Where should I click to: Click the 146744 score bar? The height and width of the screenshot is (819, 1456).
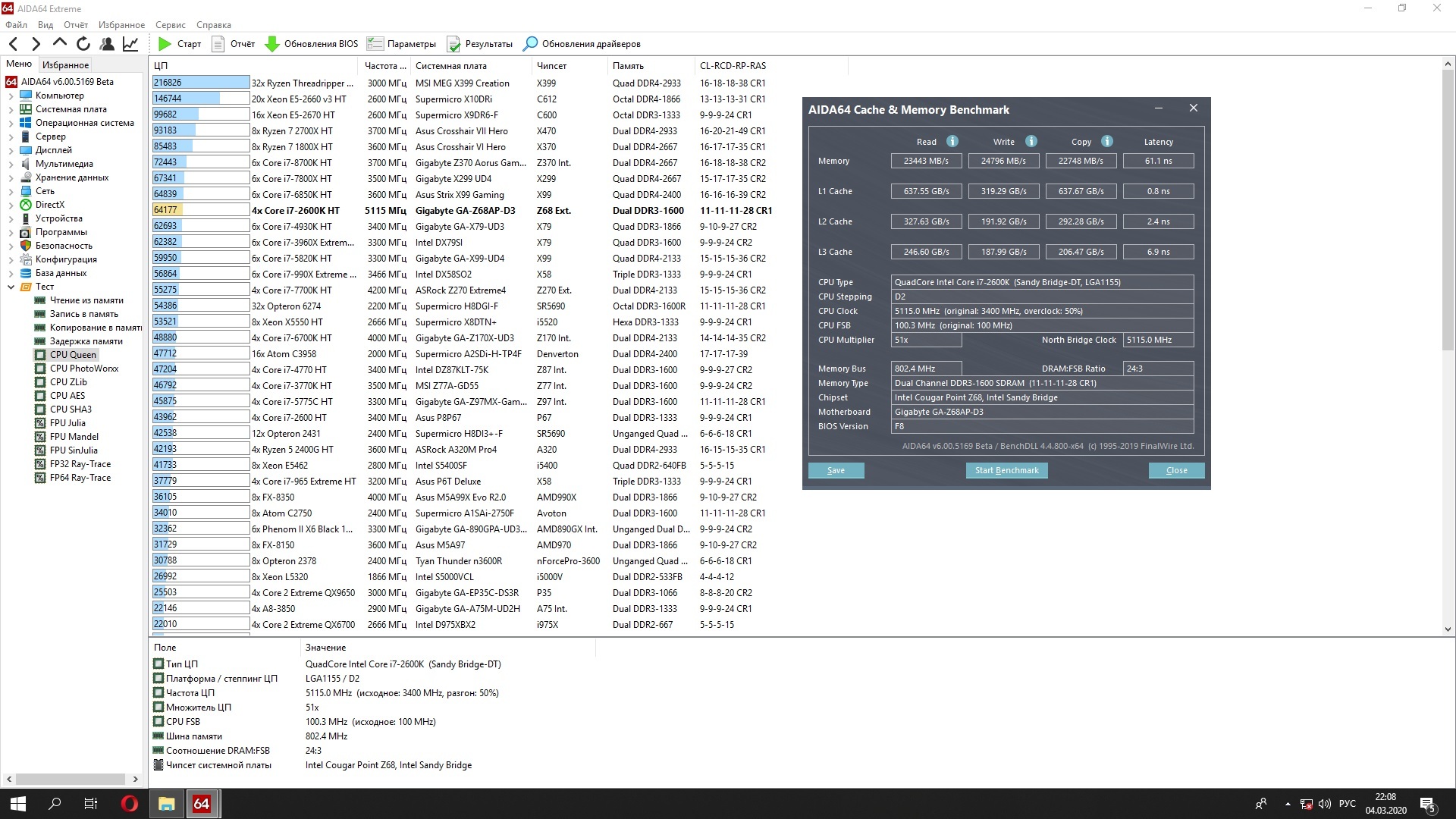(201, 99)
